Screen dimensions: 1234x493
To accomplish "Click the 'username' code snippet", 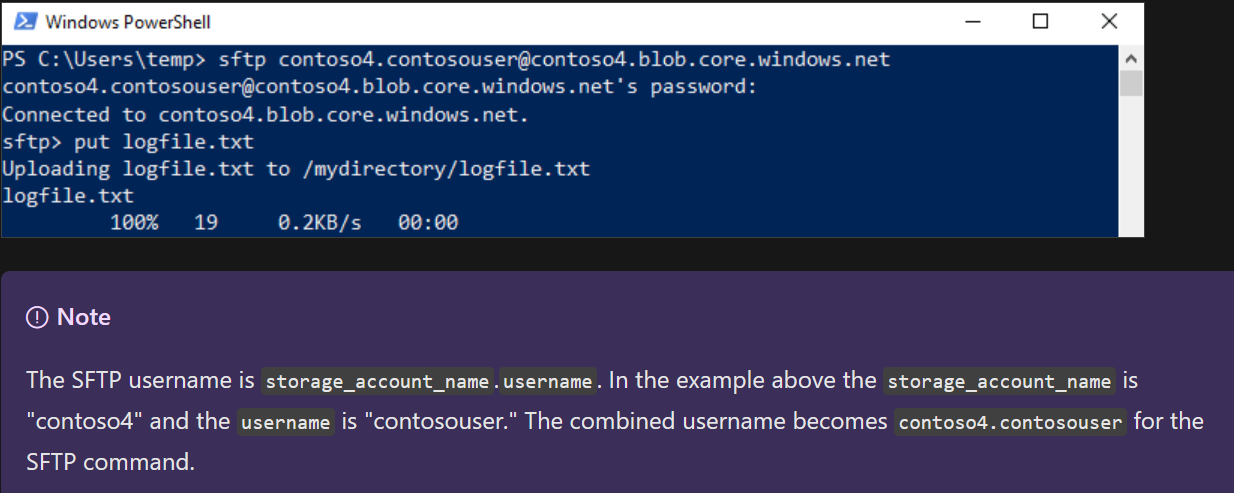I will click(x=286, y=422).
